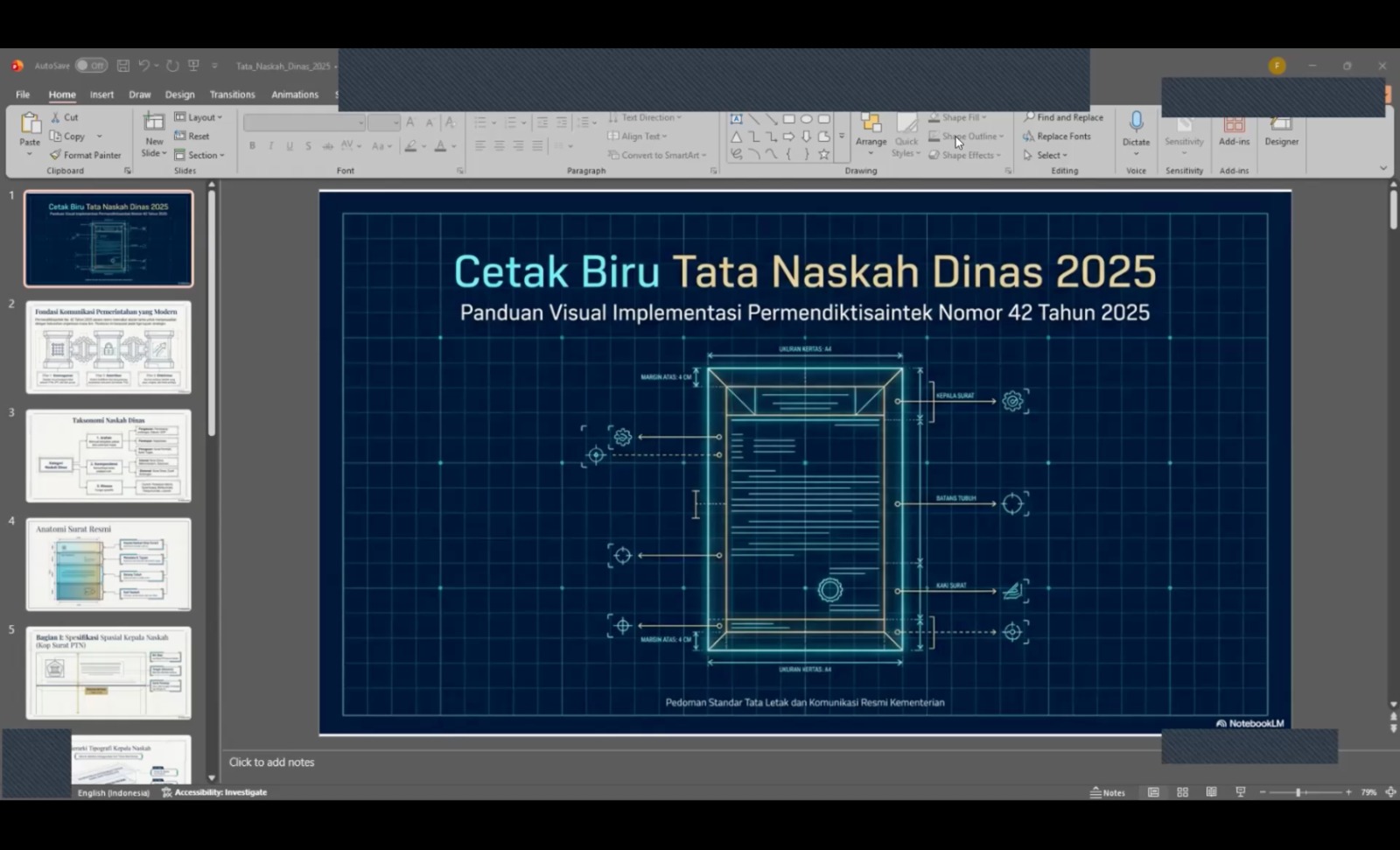This screenshot has height=850, width=1400.
Task: Select the Oval shape icon
Action: 806,119
